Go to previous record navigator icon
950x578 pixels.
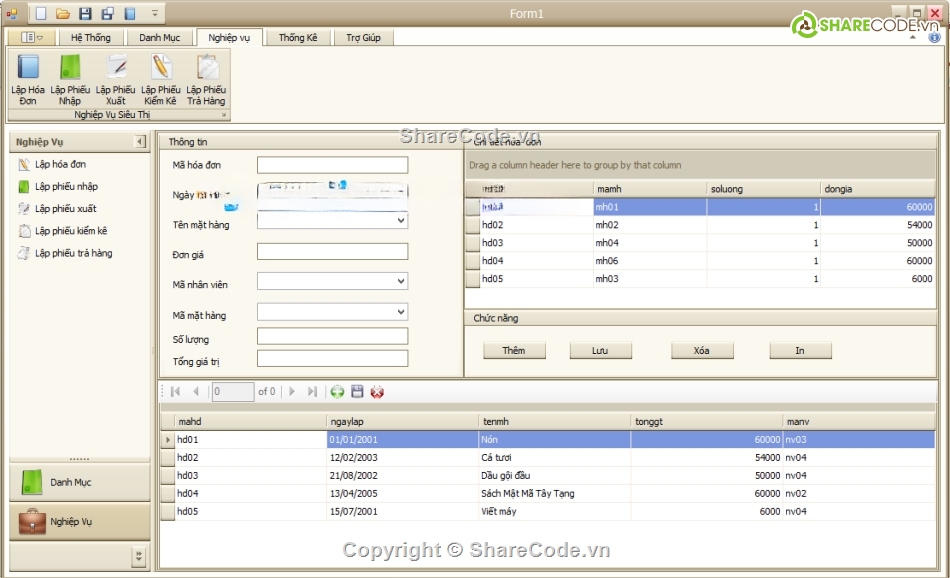[x=196, y=391]
